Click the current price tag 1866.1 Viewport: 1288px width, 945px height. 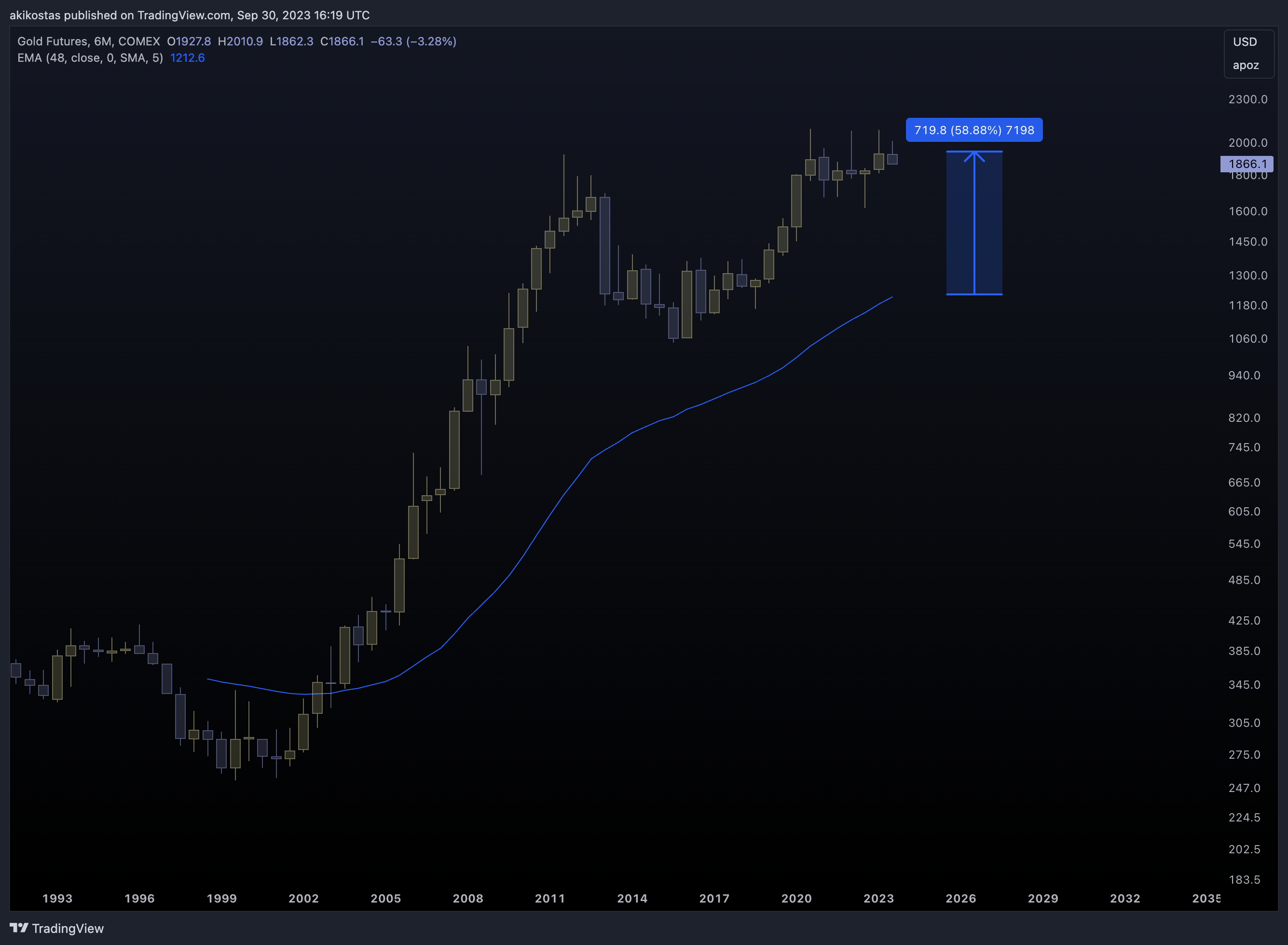coord(1247,164)
